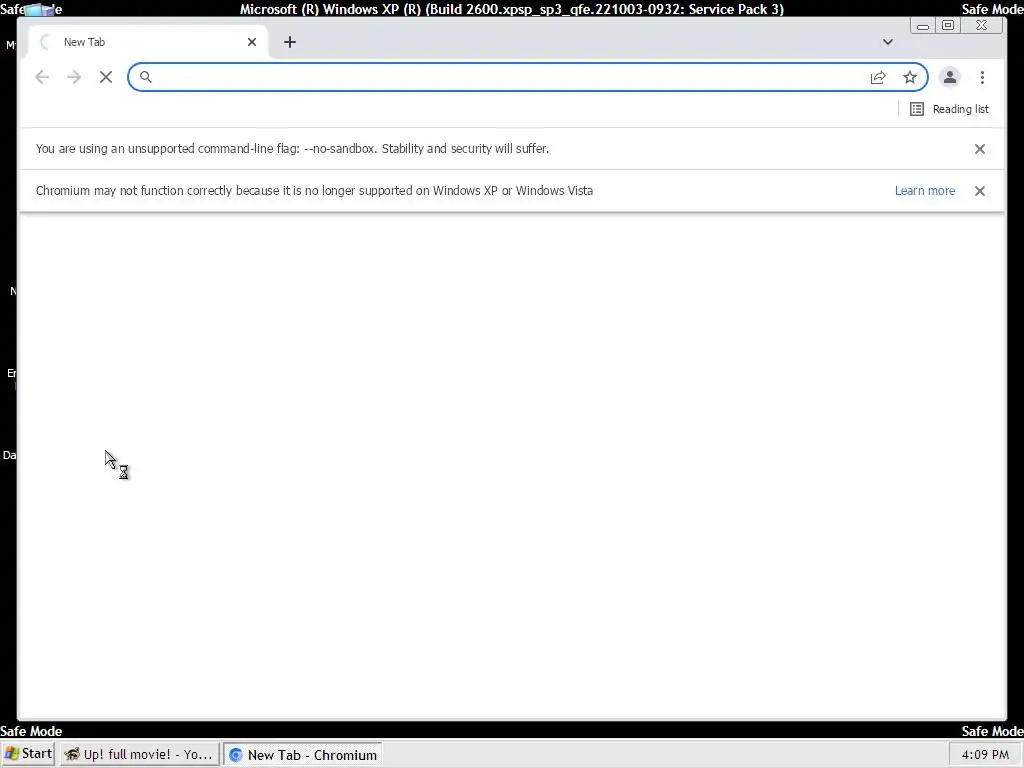Dismiss the no-sandbox warning bar

click(980, 149)
